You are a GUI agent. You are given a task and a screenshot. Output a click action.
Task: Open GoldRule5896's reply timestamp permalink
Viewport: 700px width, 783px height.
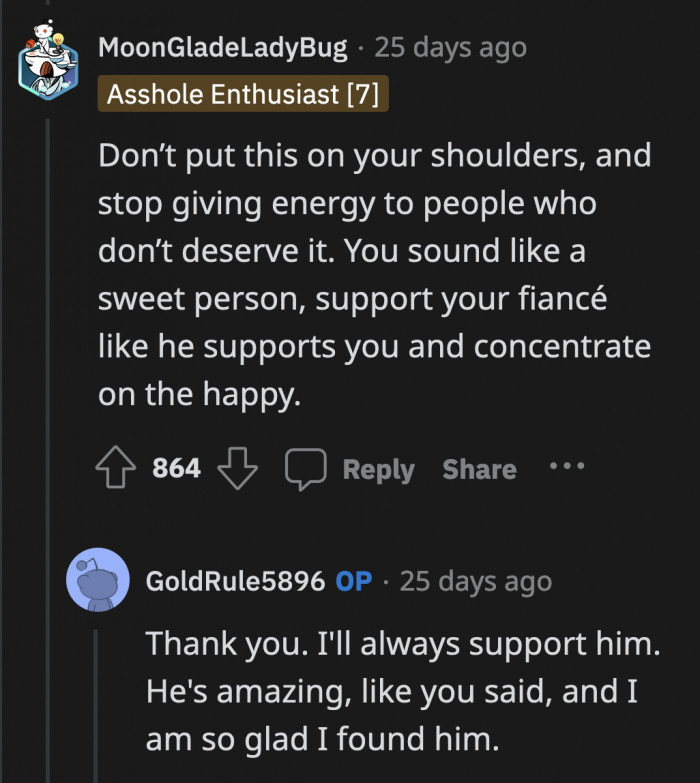click(475, 581)
